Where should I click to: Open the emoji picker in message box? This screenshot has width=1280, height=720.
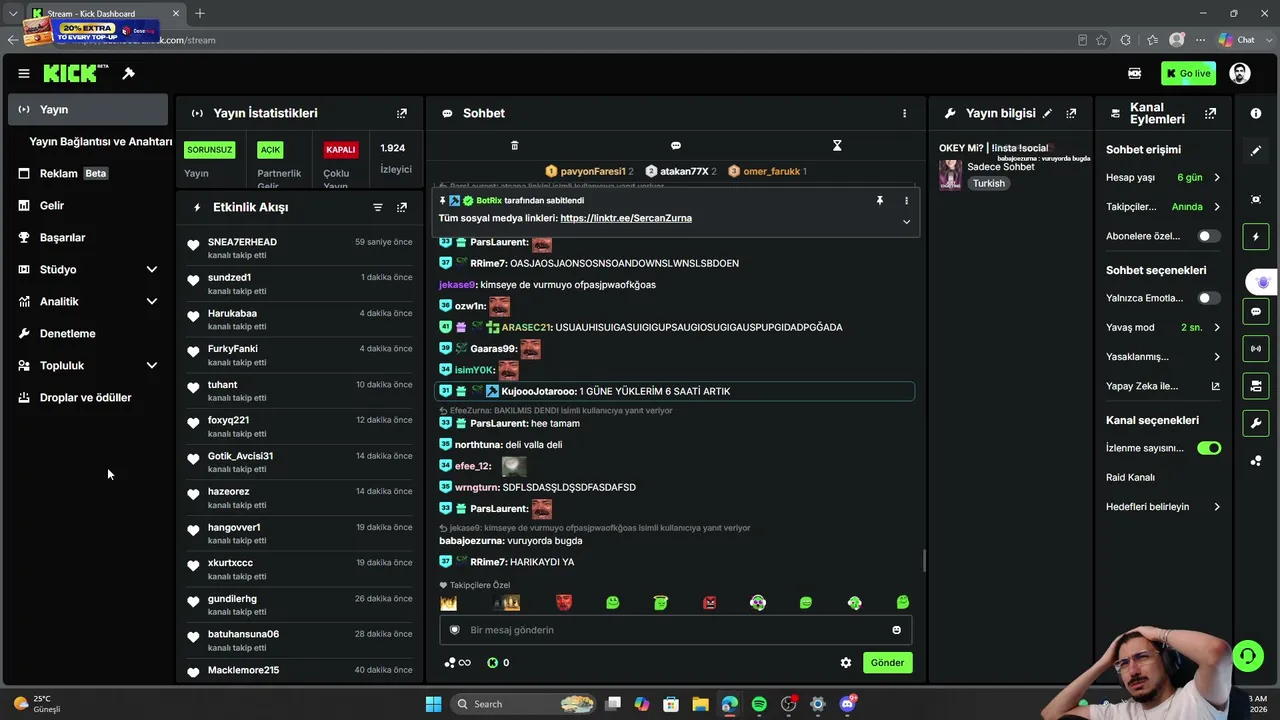click(x=896, y=630)
